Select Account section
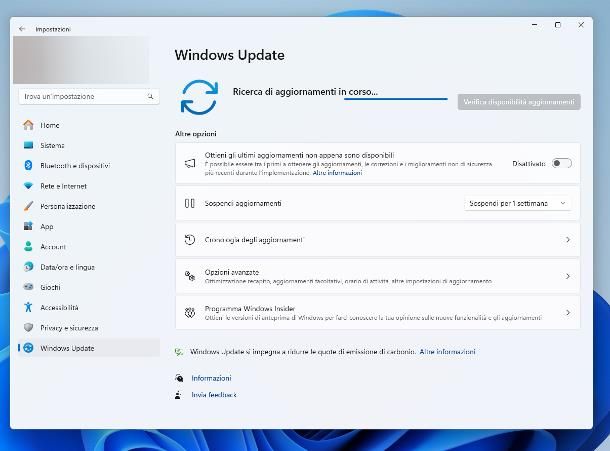This screenshot has height=451, width=610. click(89, 246)
